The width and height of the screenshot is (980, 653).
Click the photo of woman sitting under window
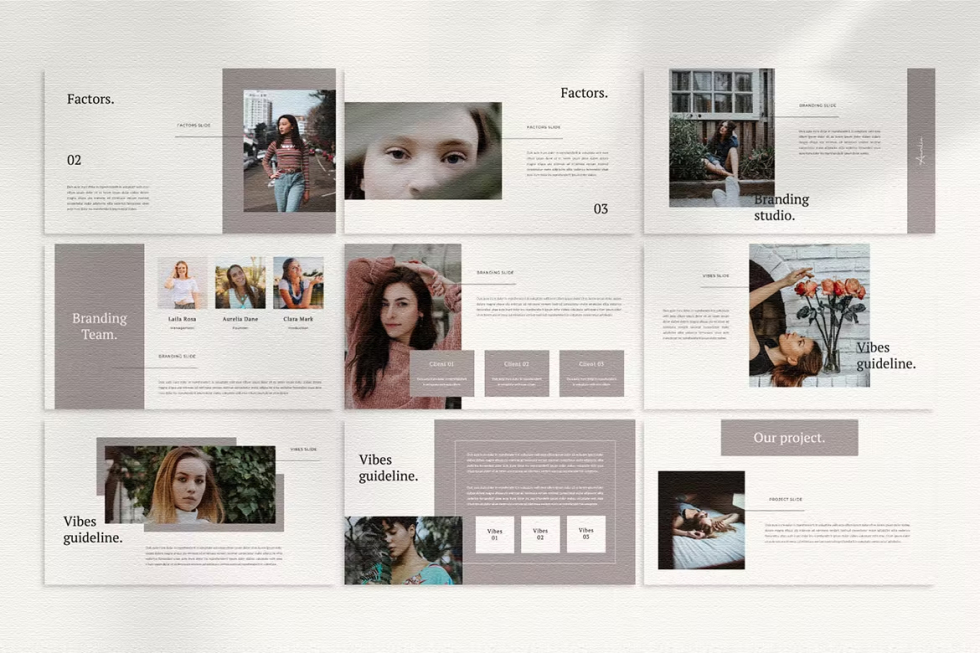point(722,137)
